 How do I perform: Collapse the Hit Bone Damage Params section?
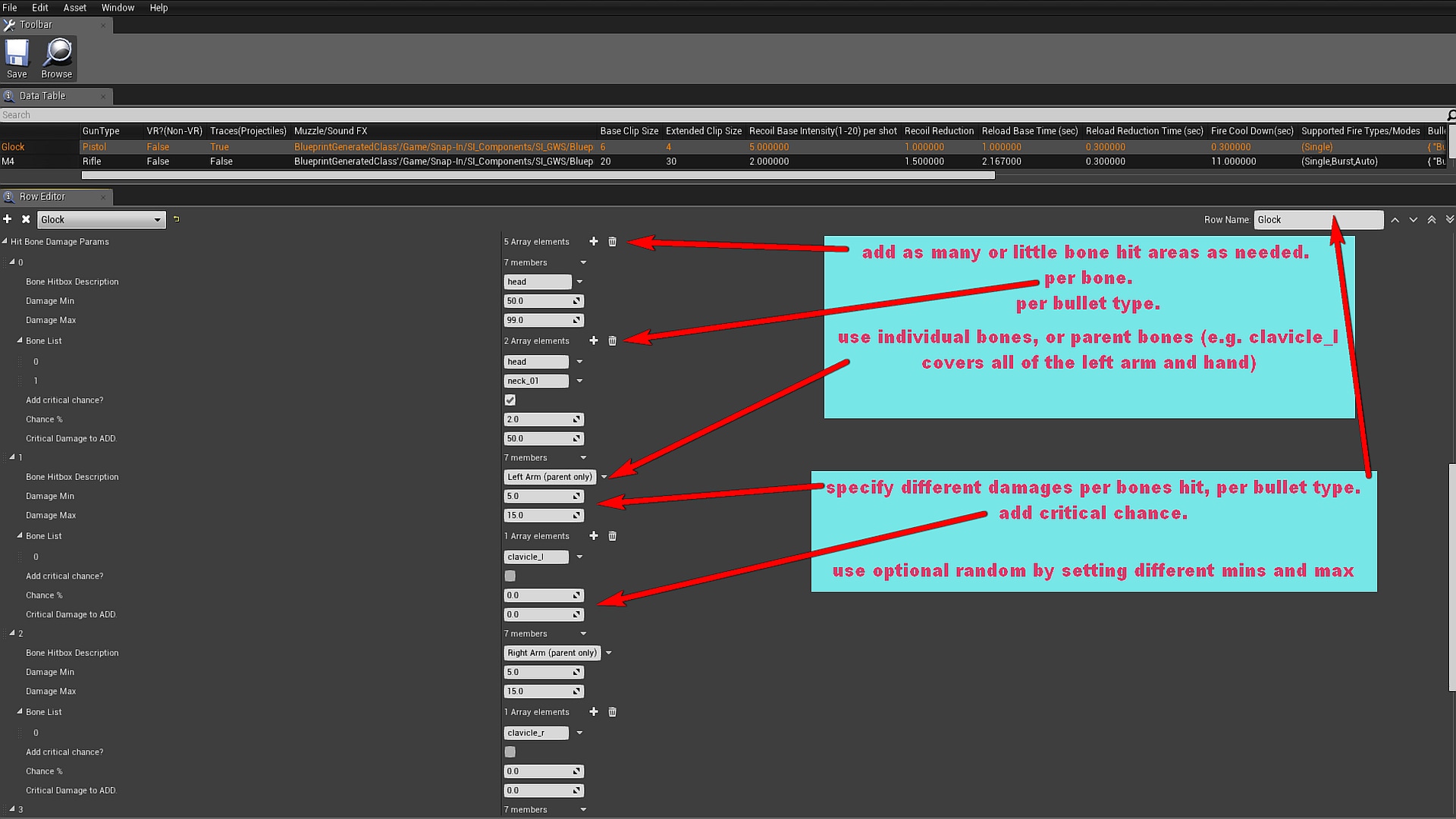click(6, 241)
